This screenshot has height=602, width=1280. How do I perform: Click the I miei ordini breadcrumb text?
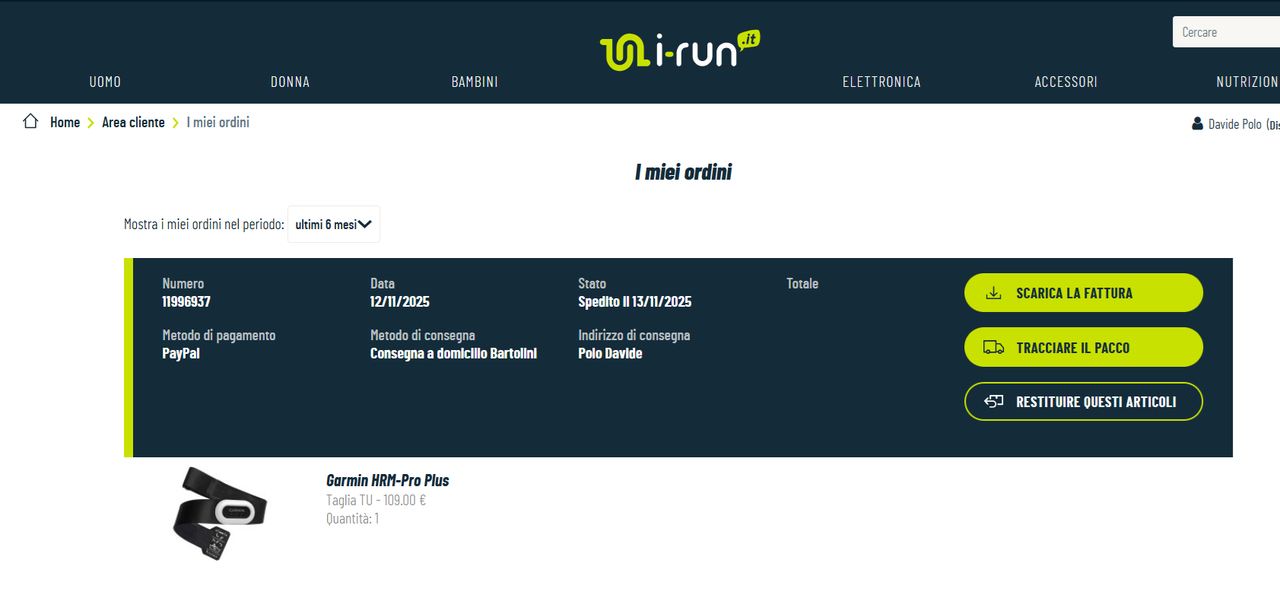(218, 122)
